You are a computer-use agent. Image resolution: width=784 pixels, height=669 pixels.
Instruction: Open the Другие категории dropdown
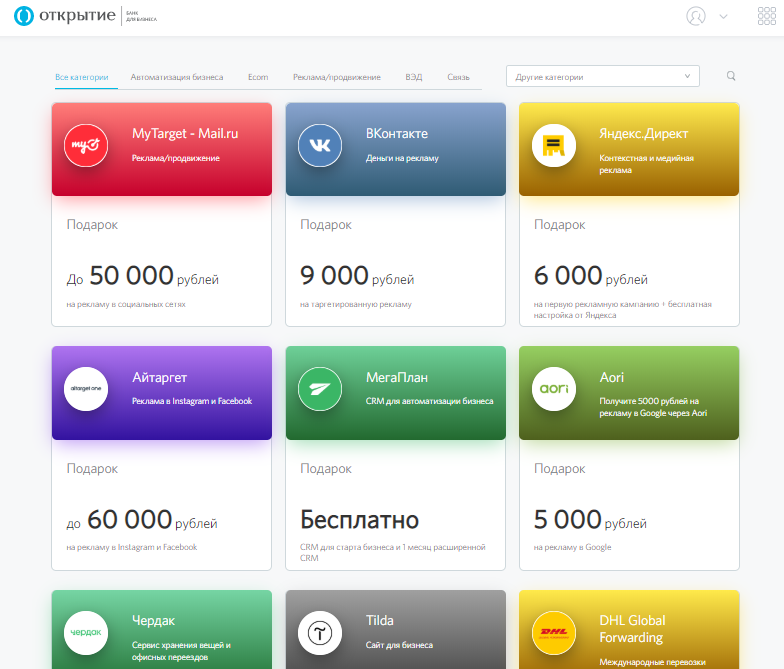(x=602, y=76)
